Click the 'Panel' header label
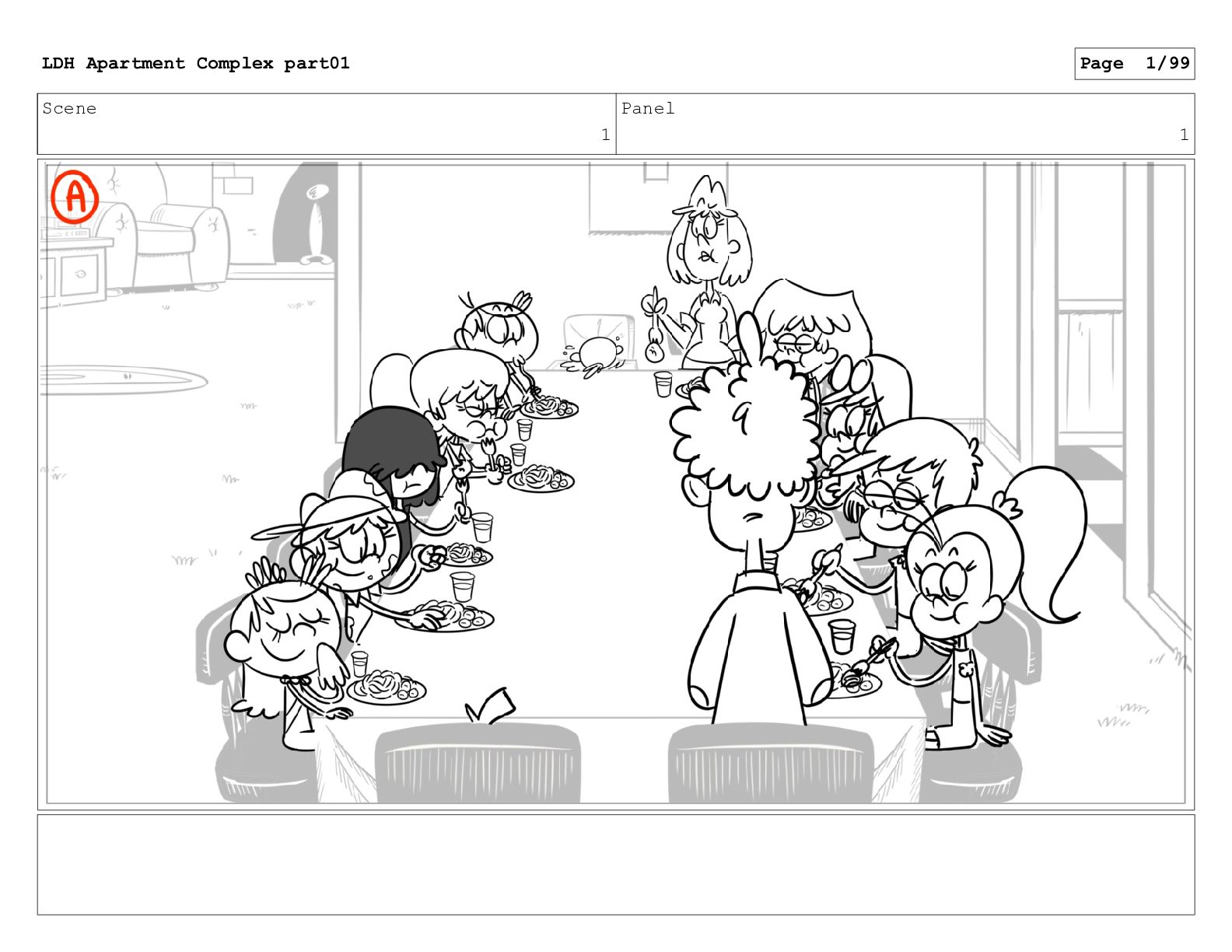This screenshot has height=952, width=1232. [x=648, y=109]
